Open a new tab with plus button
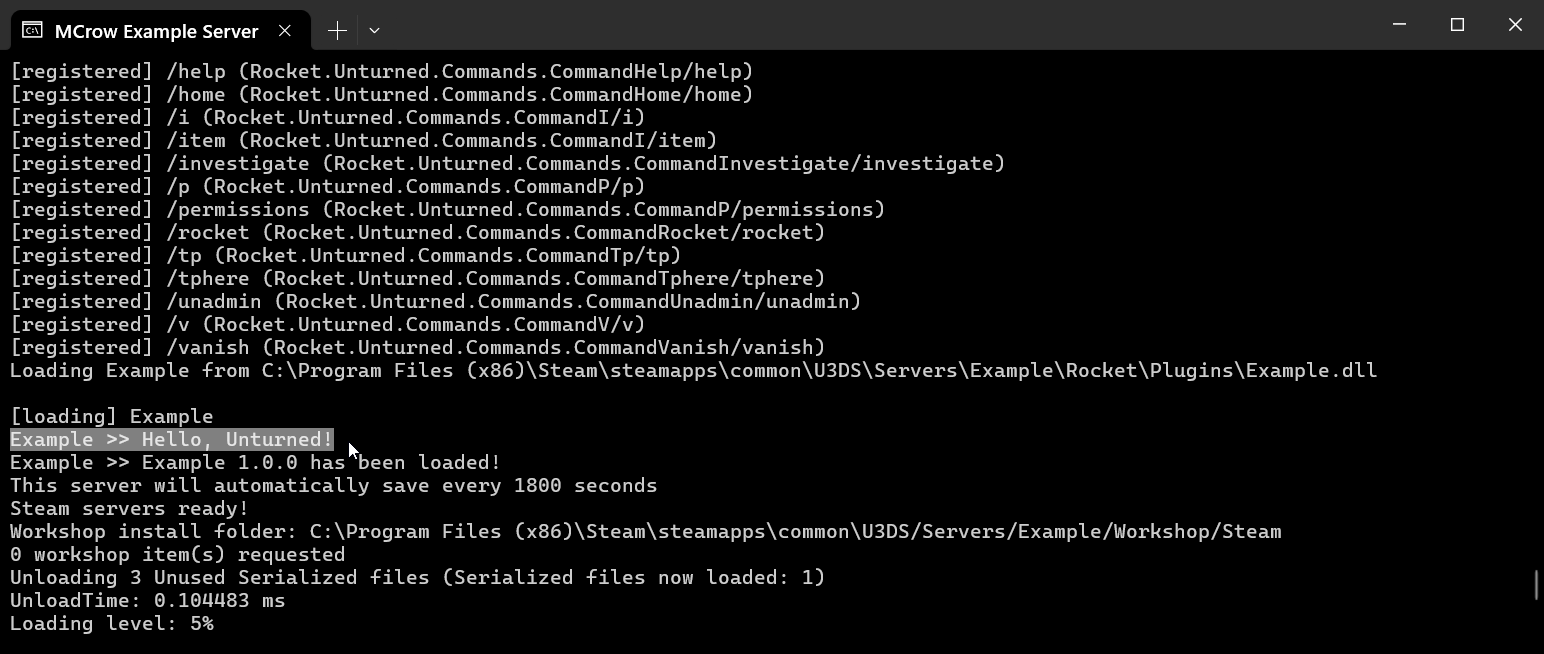1544x654 pixels. (x=337, y=31)
